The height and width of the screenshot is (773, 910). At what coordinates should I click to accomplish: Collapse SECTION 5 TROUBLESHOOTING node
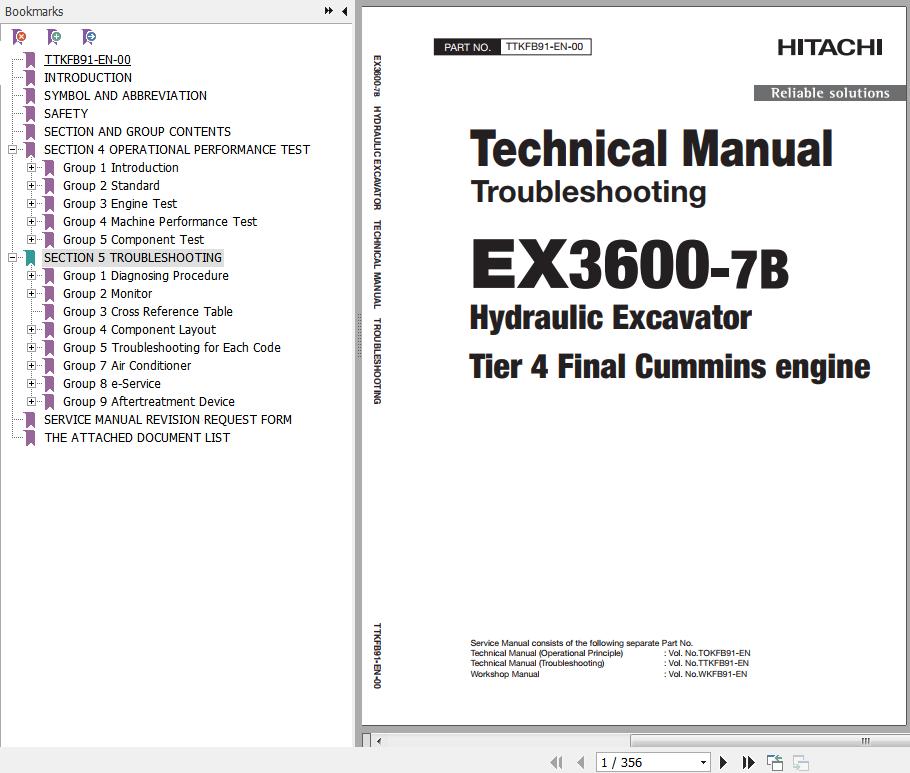(12, 257)
